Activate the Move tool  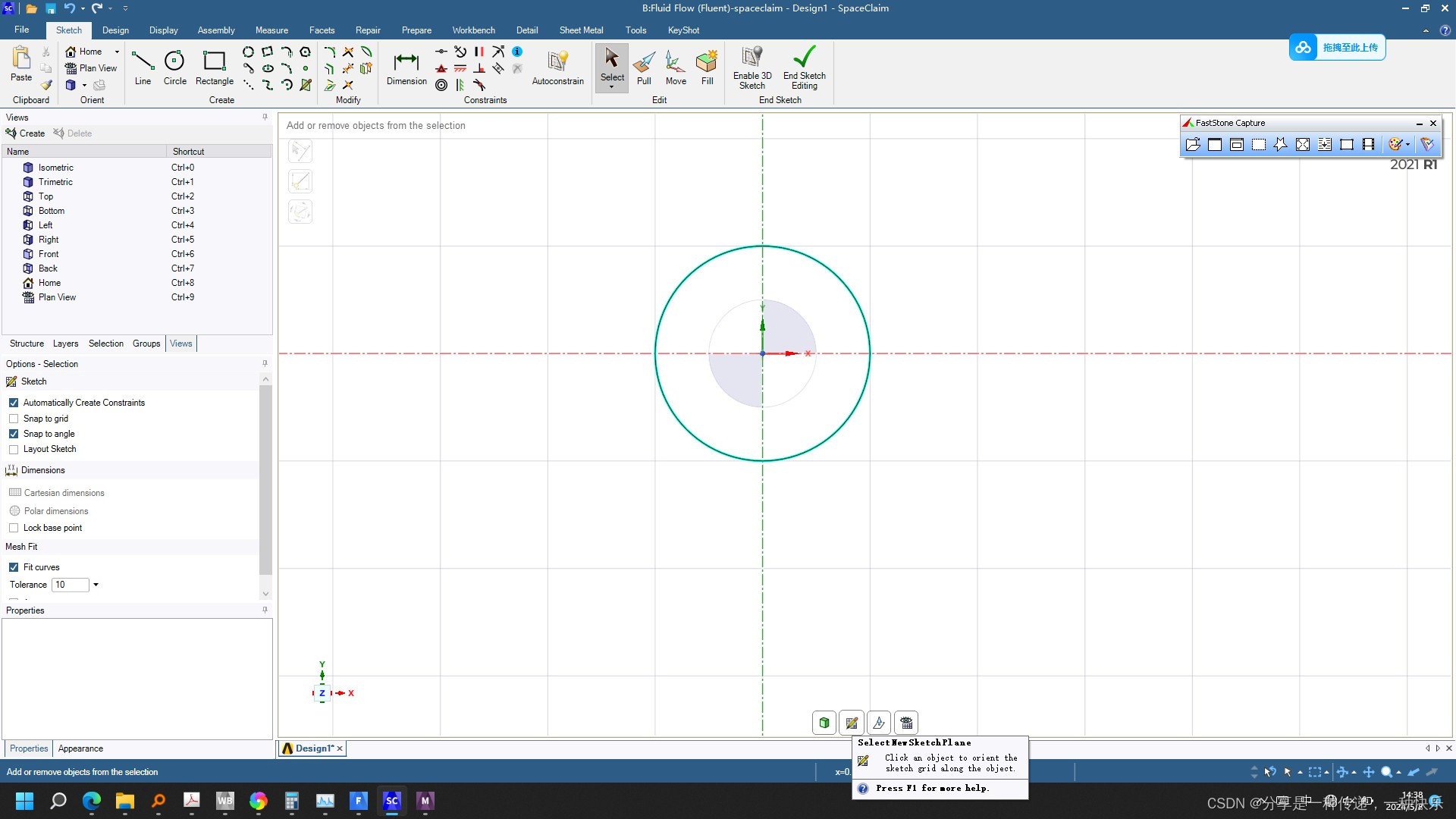pyautogui.click(x=675, y=67)
